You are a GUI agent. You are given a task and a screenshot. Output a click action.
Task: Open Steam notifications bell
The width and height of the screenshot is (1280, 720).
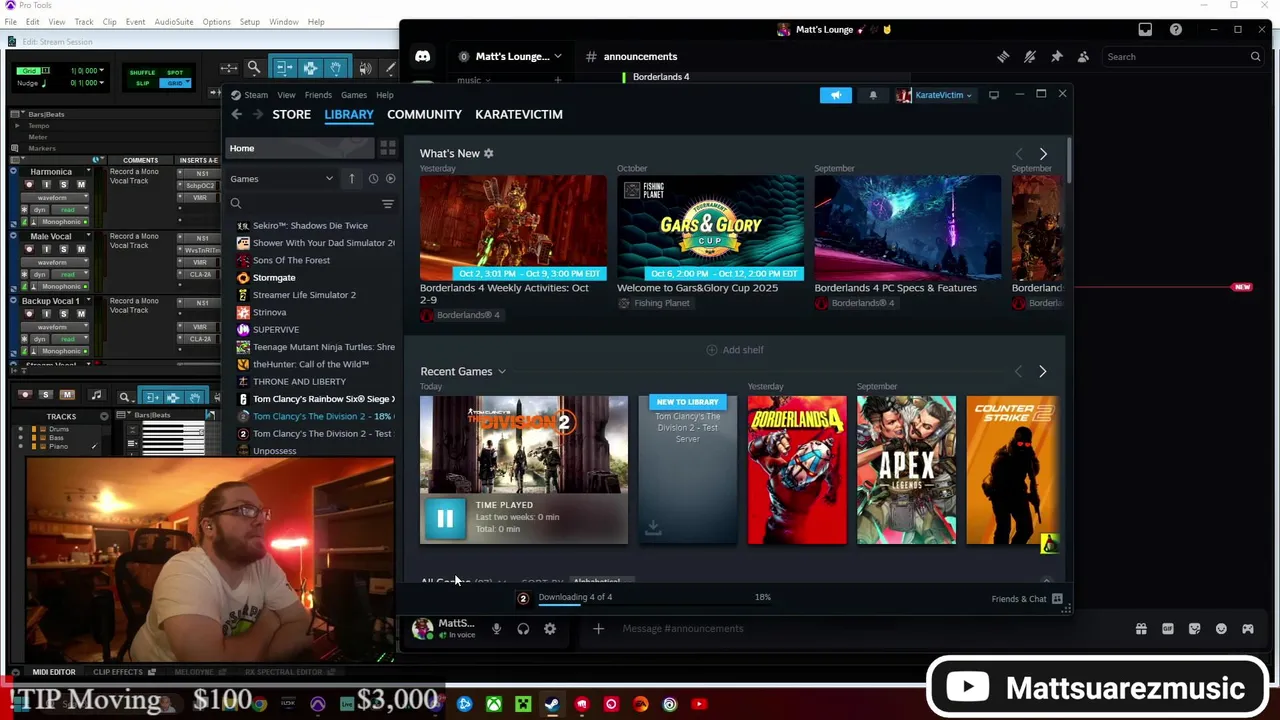tap(873, 95)
